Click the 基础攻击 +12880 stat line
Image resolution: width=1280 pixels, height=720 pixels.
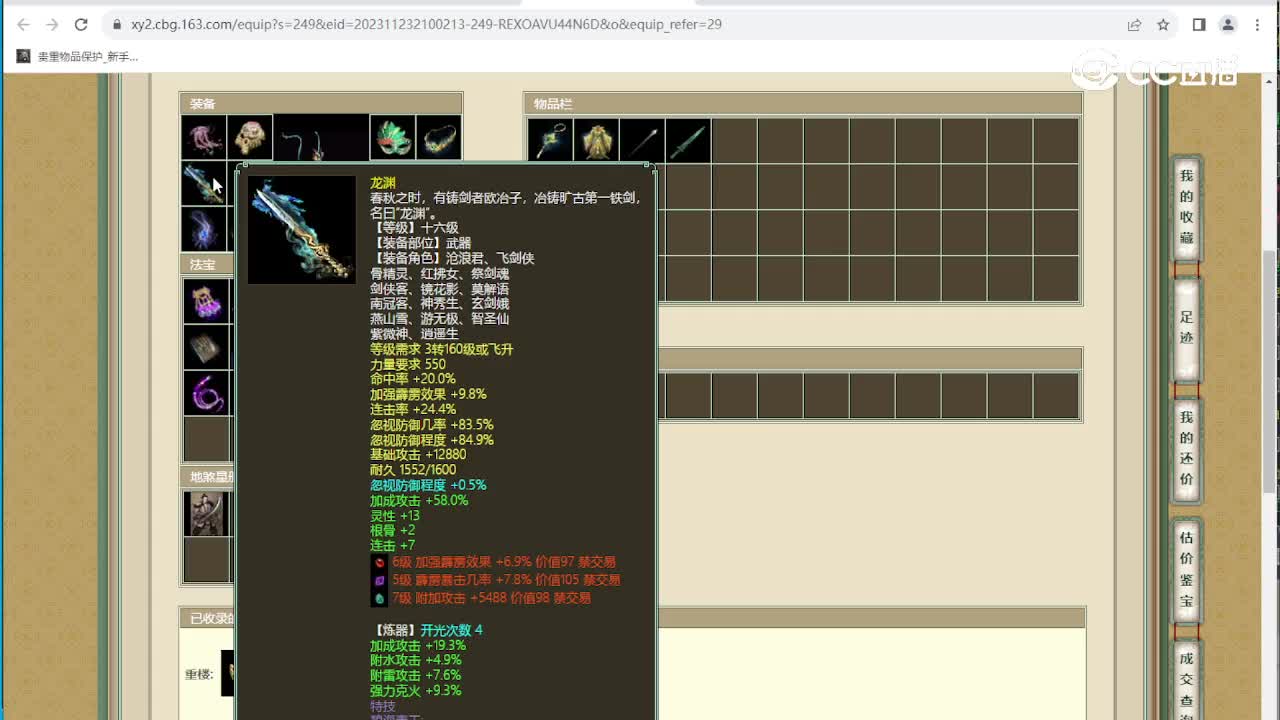pyautogui.click(x=418, y=454)
